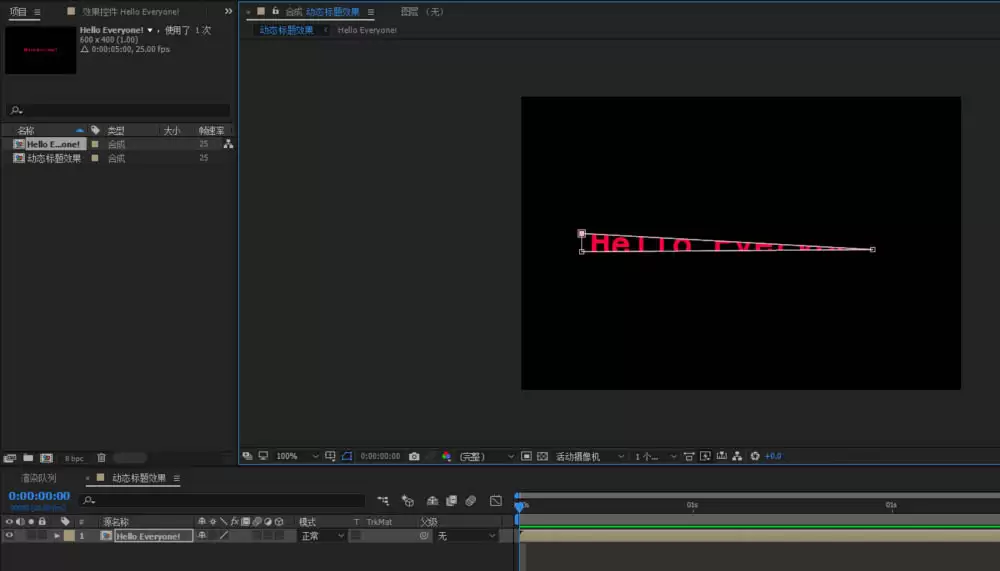Enable motion blur switch in timeline toolbar
The width and height of the screenshot is (1000, 571).
(x=471, y=501)
